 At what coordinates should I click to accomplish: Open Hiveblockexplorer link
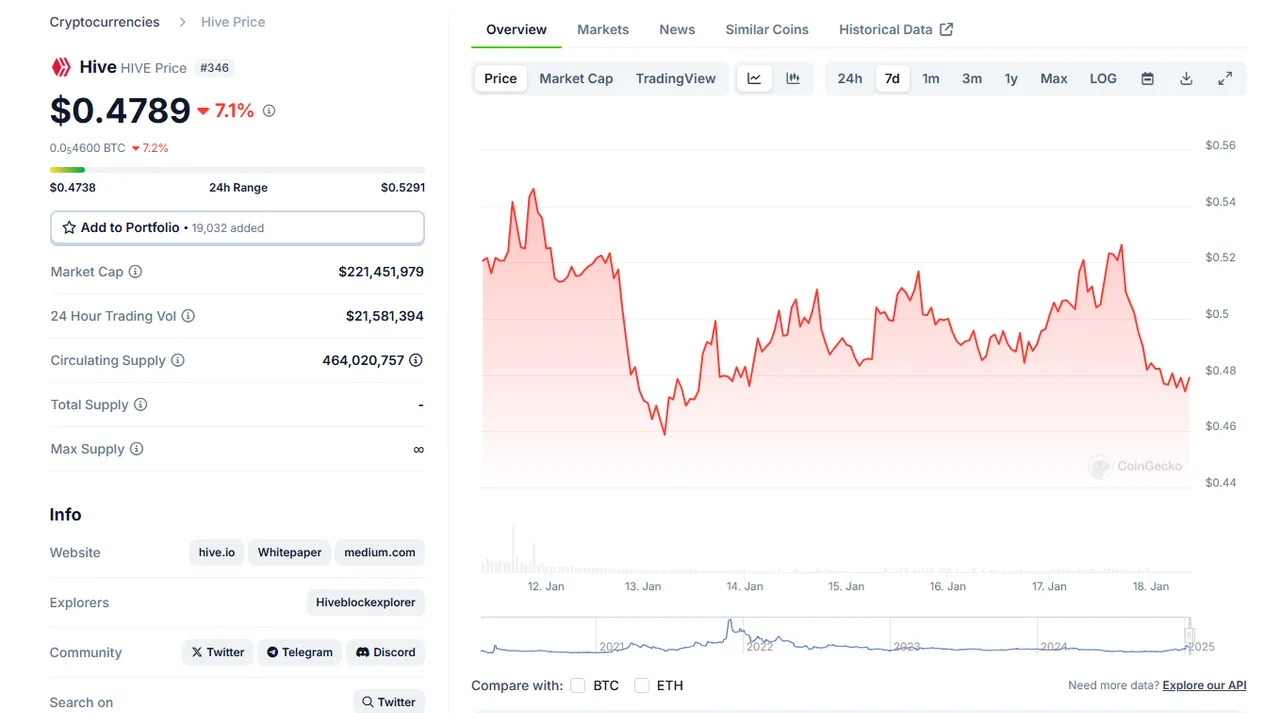(365, 602)
